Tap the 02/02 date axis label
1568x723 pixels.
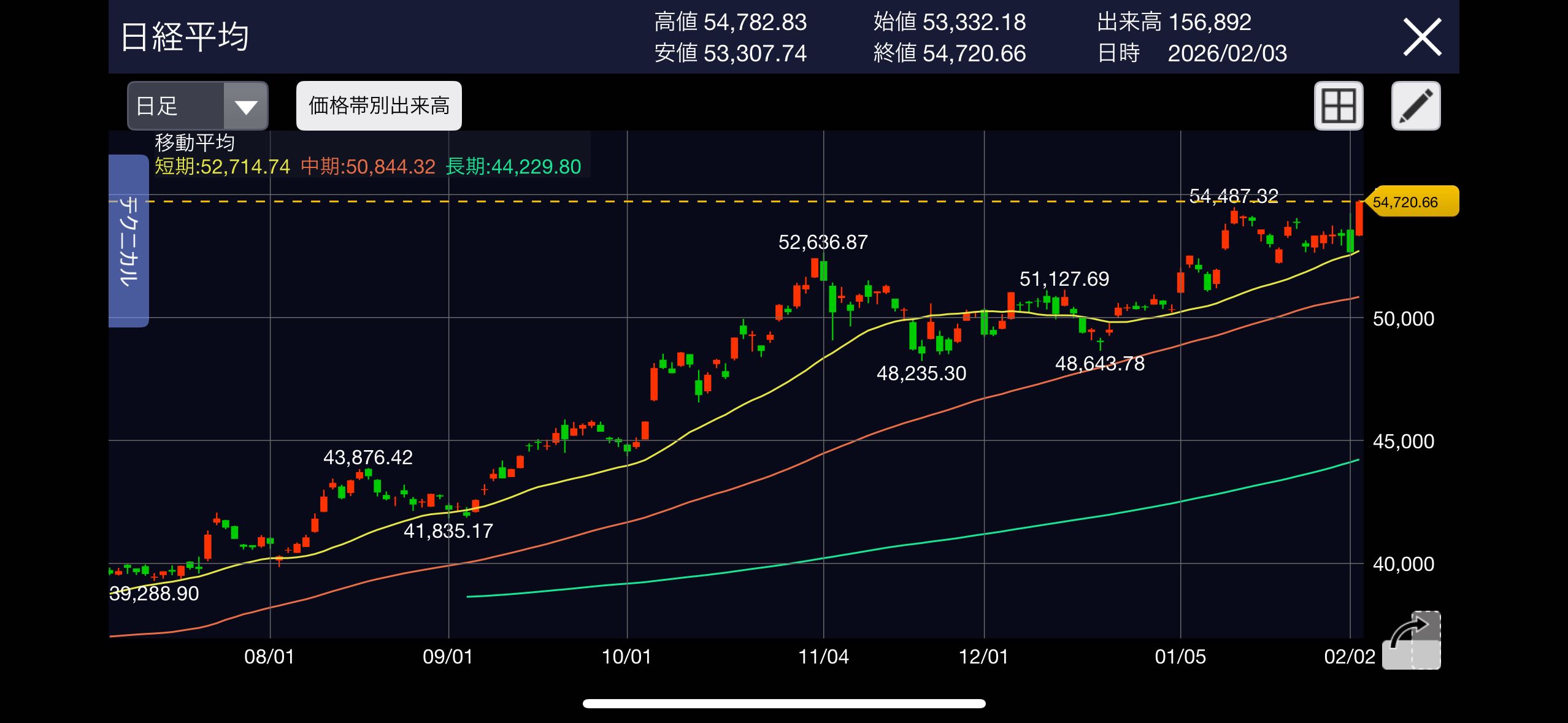tap(1350, 657)
